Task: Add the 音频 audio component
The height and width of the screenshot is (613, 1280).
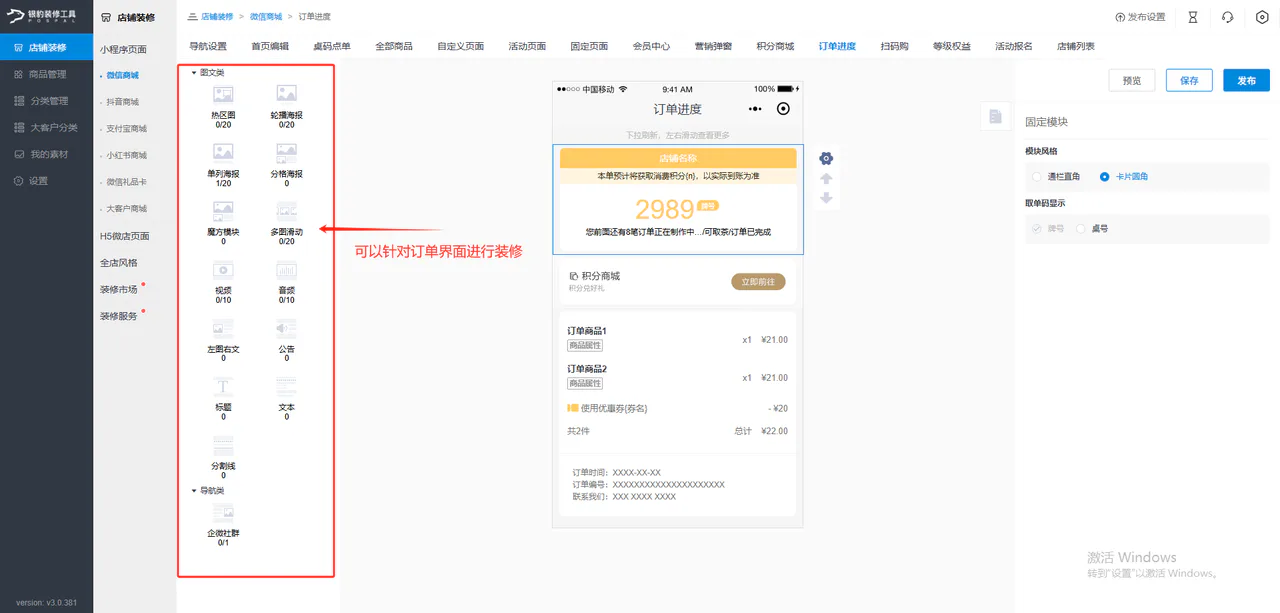Action: 286,280
